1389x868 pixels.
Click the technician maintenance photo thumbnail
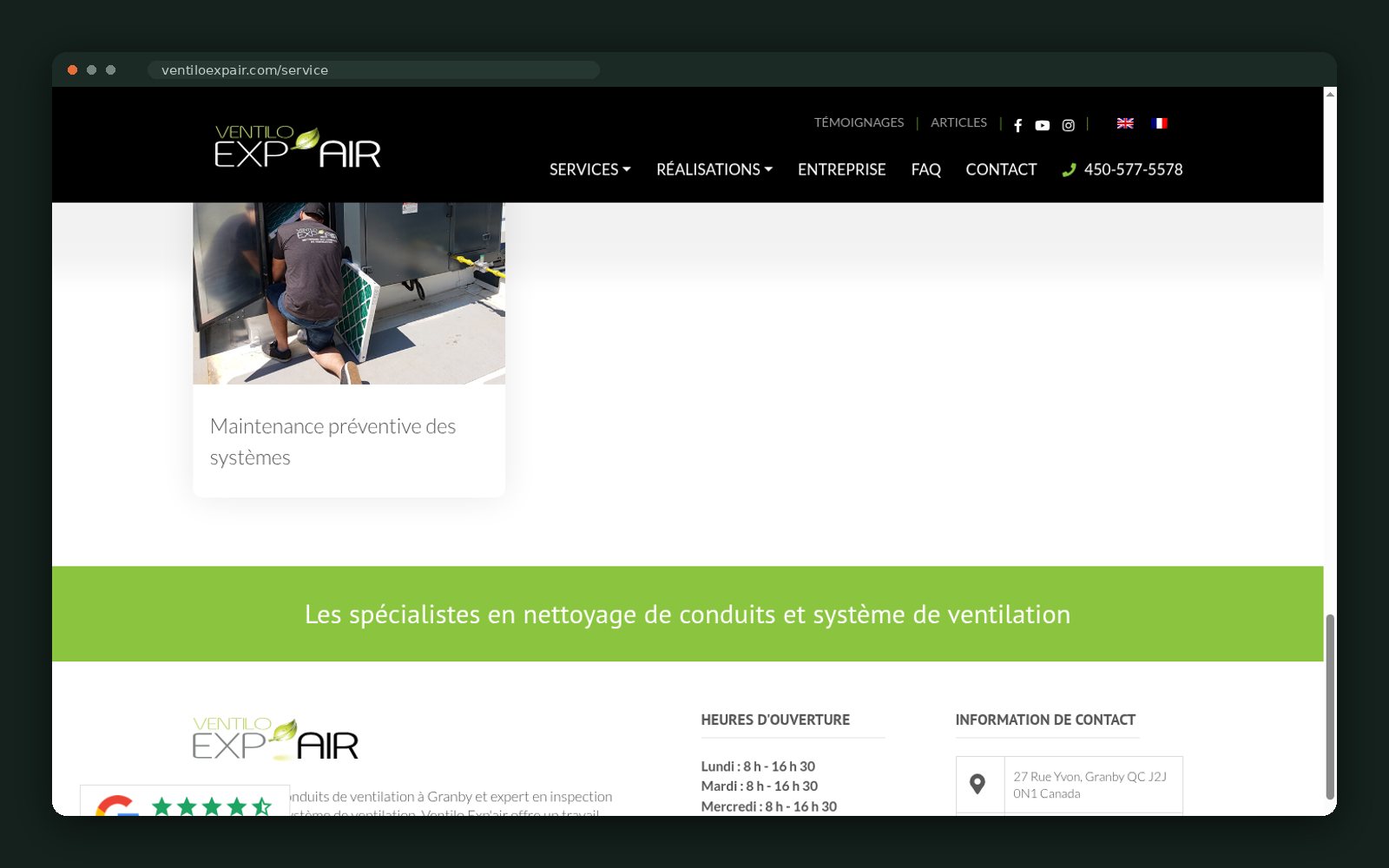349,293
